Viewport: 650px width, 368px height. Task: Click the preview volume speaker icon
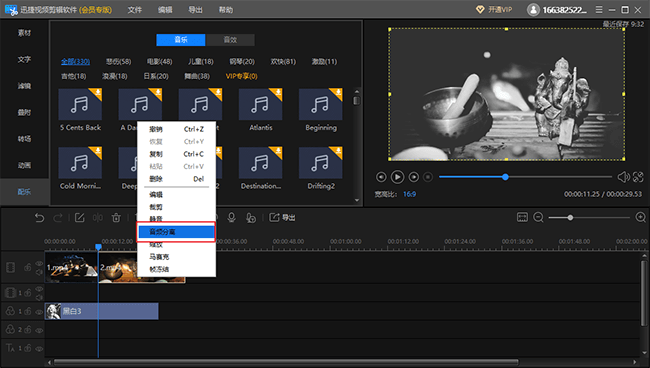(623, 177)
